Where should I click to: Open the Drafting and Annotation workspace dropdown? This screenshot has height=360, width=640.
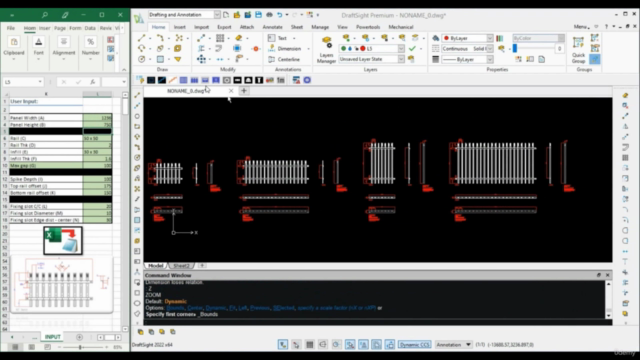coord(217,15)
